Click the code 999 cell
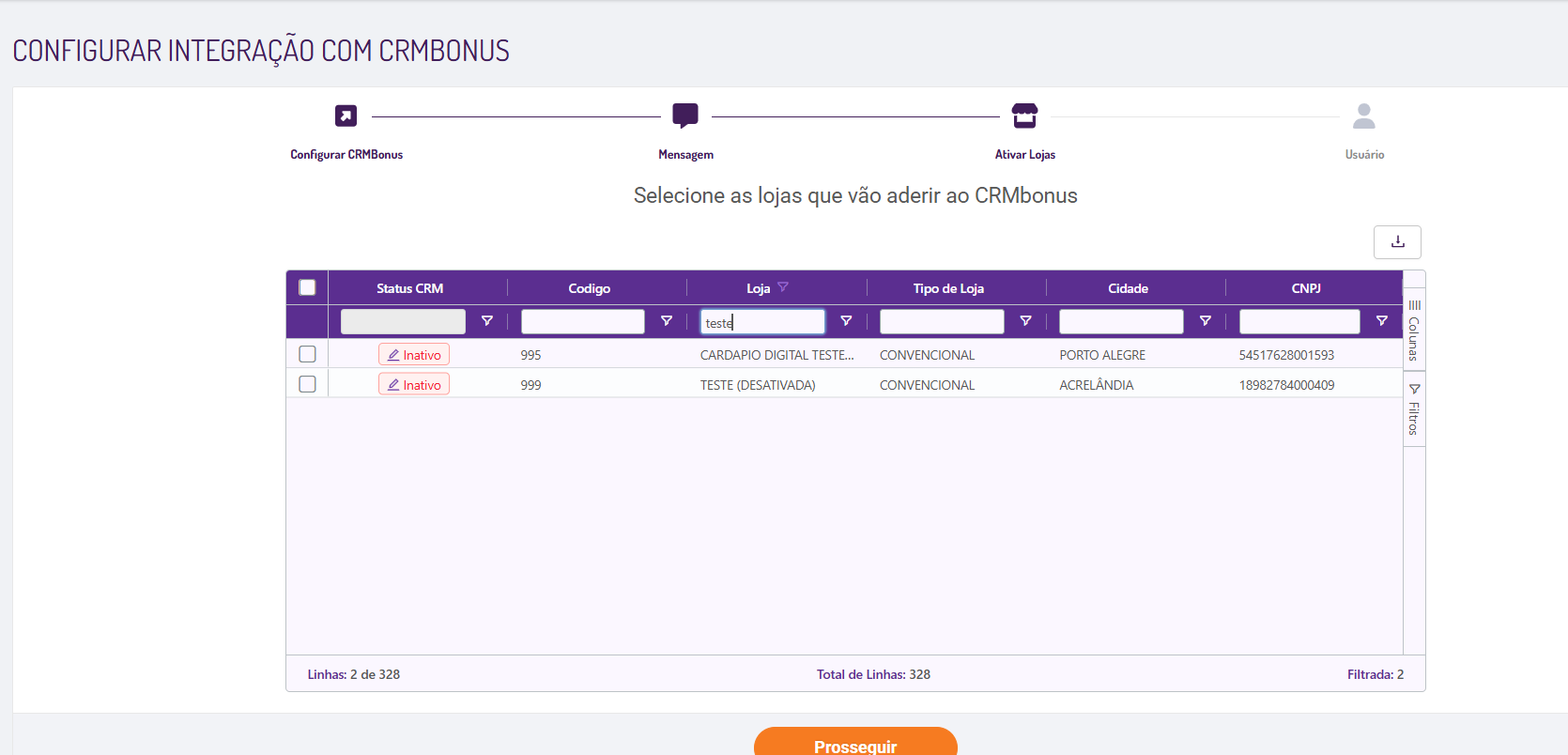 (x=530, y=385)
